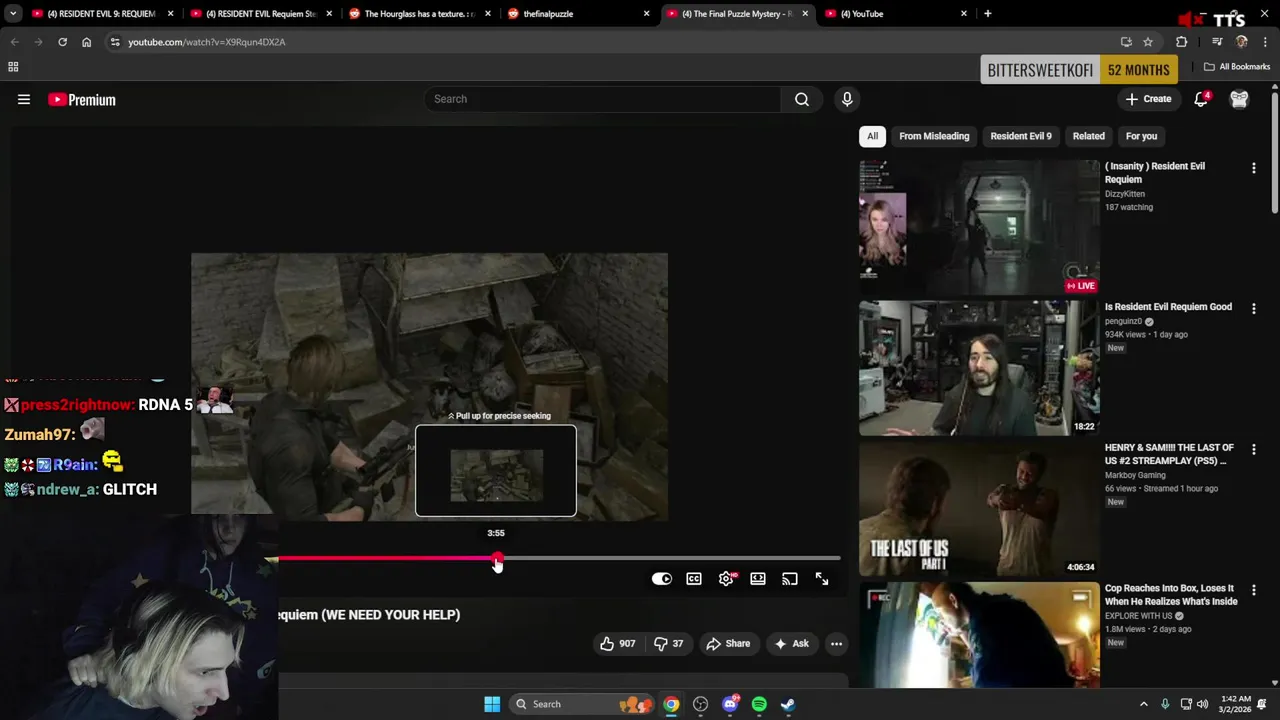Open YouTube notifications bell
The image size is (1280, 720).
point(1201,99)
